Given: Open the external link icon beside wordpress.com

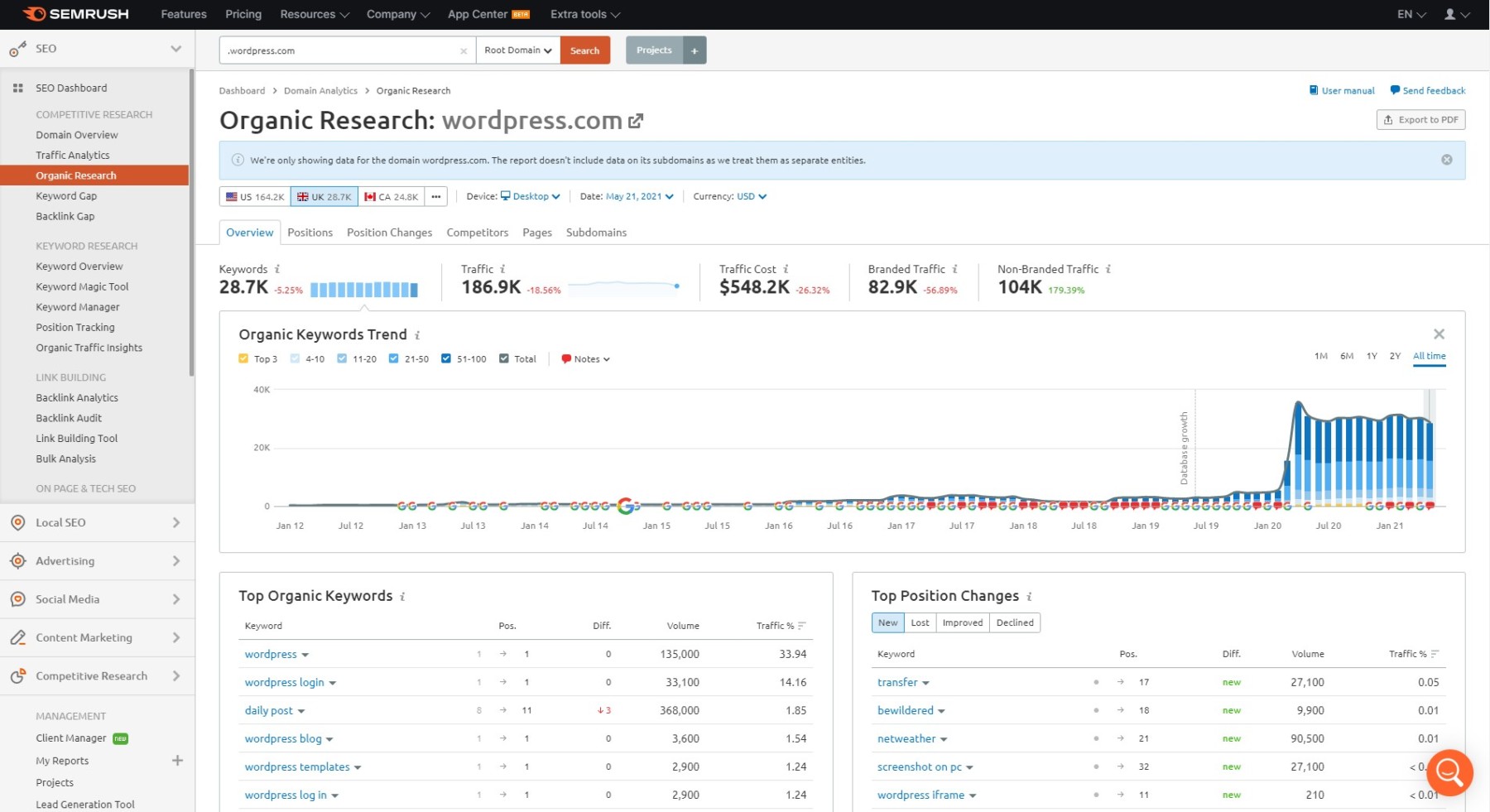Looking at the screenshot, I should [x=636, y=121].
